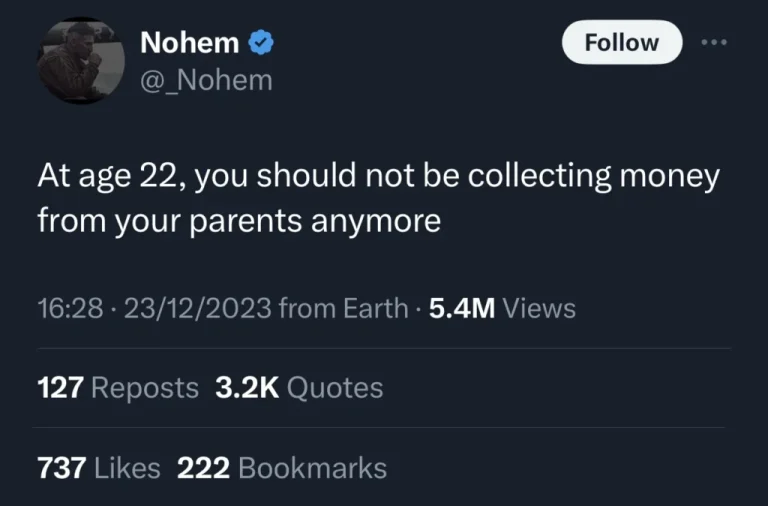Click Nohem's profile picture
Screen dimensions: 768x506
(81, 60)
